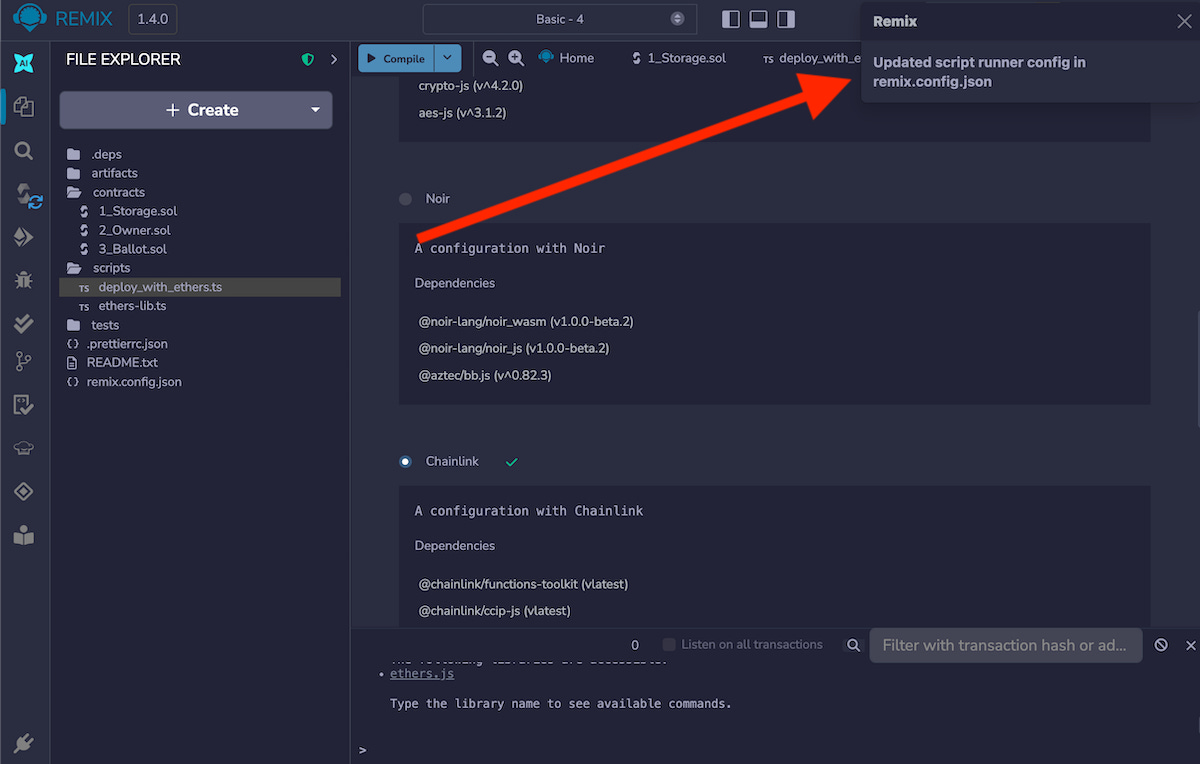1200x764 pixels.
Task: Click the @aztec/bb.js dependency text
Action: [485, 375]
